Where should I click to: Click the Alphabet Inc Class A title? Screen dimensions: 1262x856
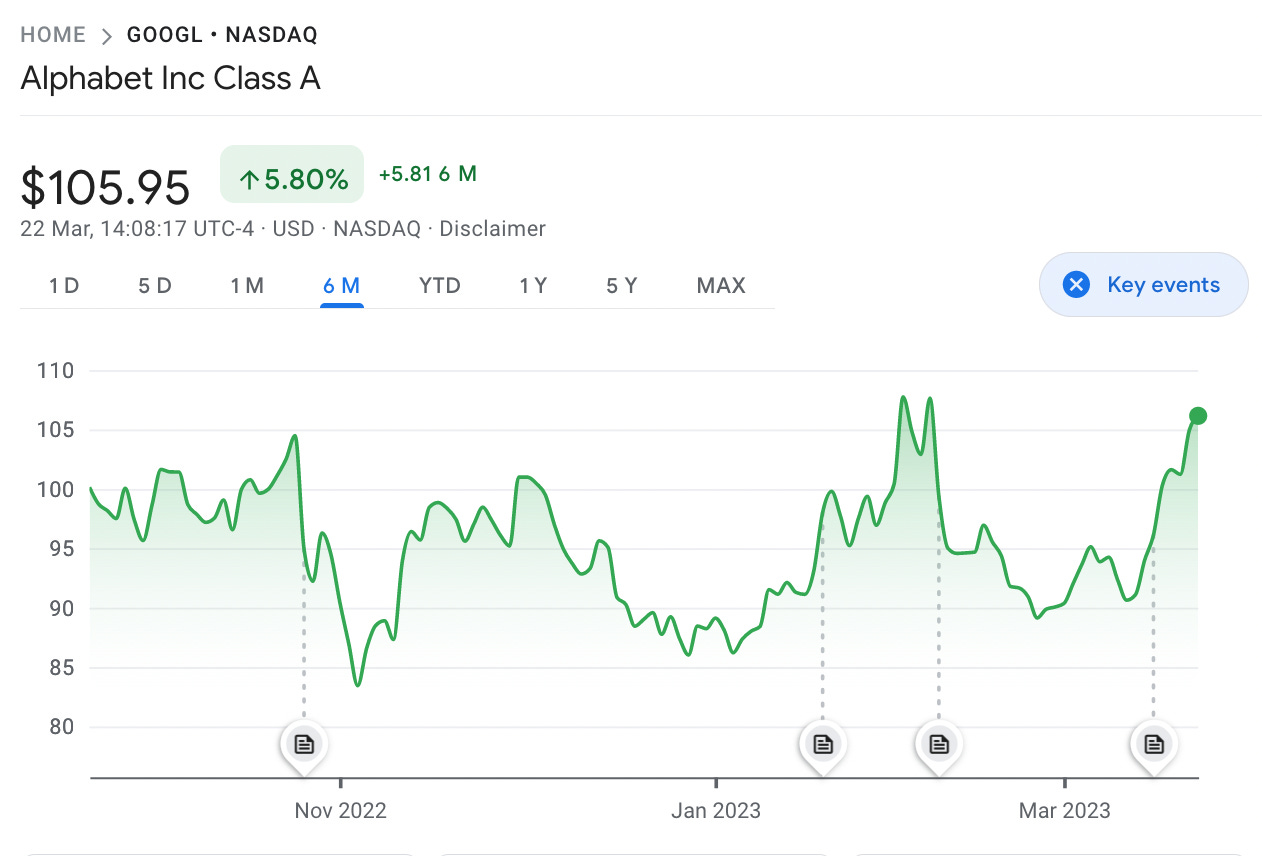click(171, 78)
